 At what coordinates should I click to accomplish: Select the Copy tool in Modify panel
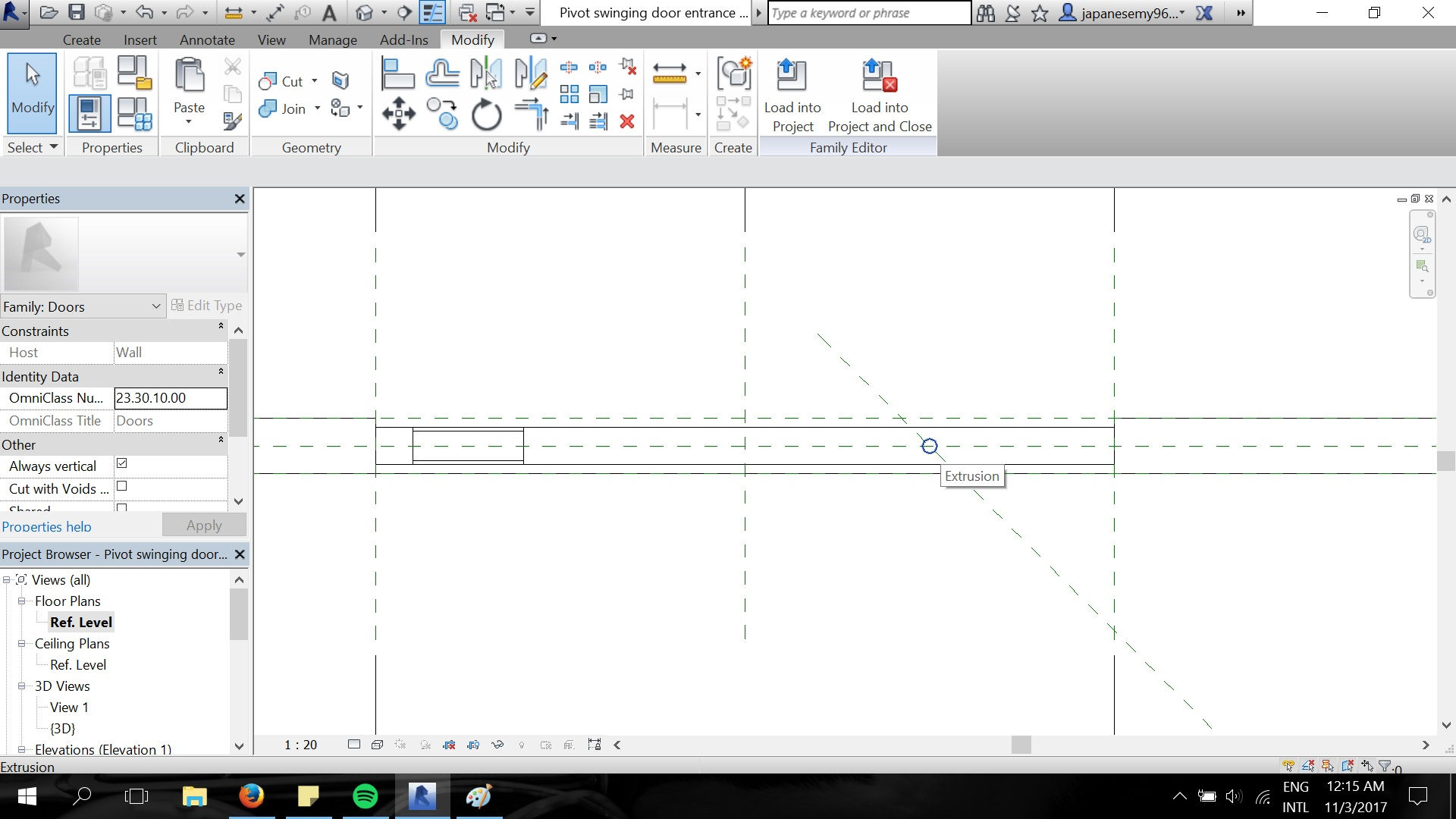(442, 115)
